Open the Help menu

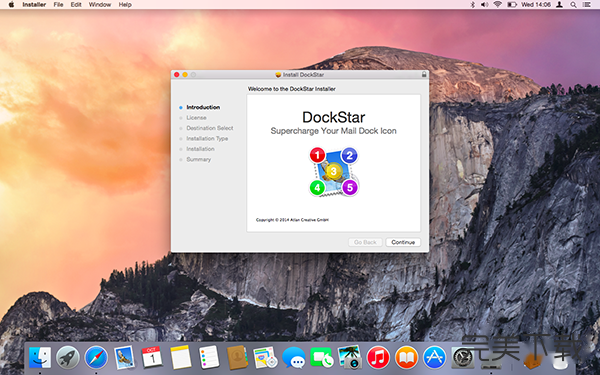coord(125,5)
